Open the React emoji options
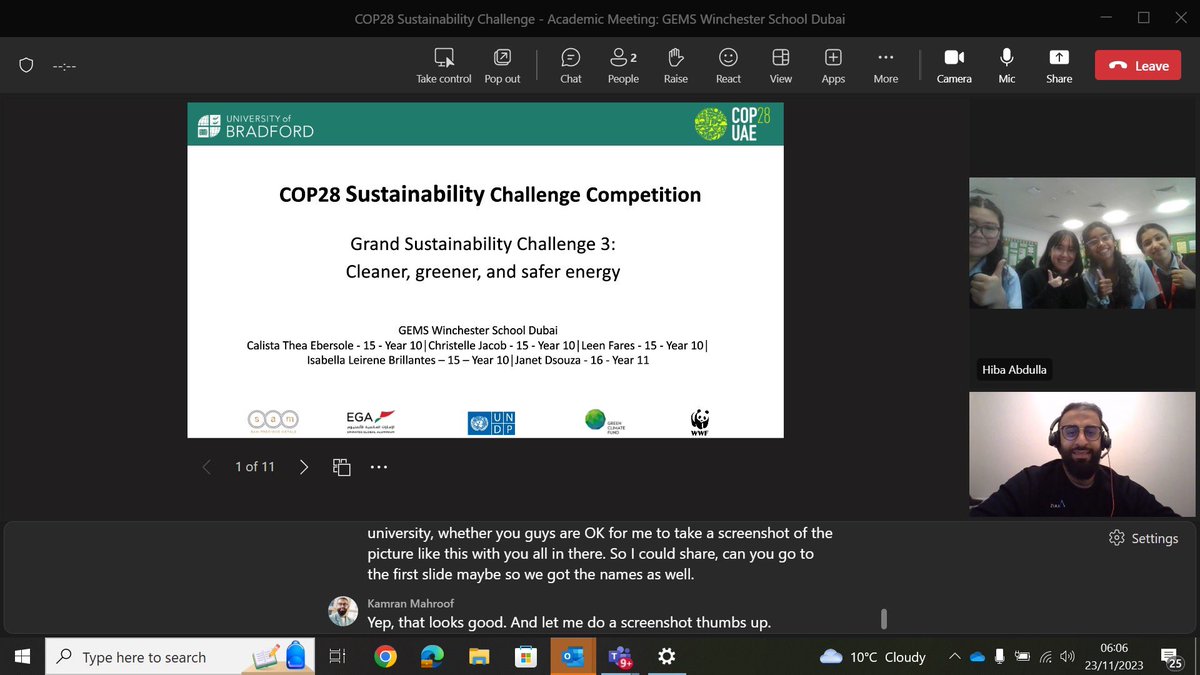1200x675 pixels. tap(728, 66)
